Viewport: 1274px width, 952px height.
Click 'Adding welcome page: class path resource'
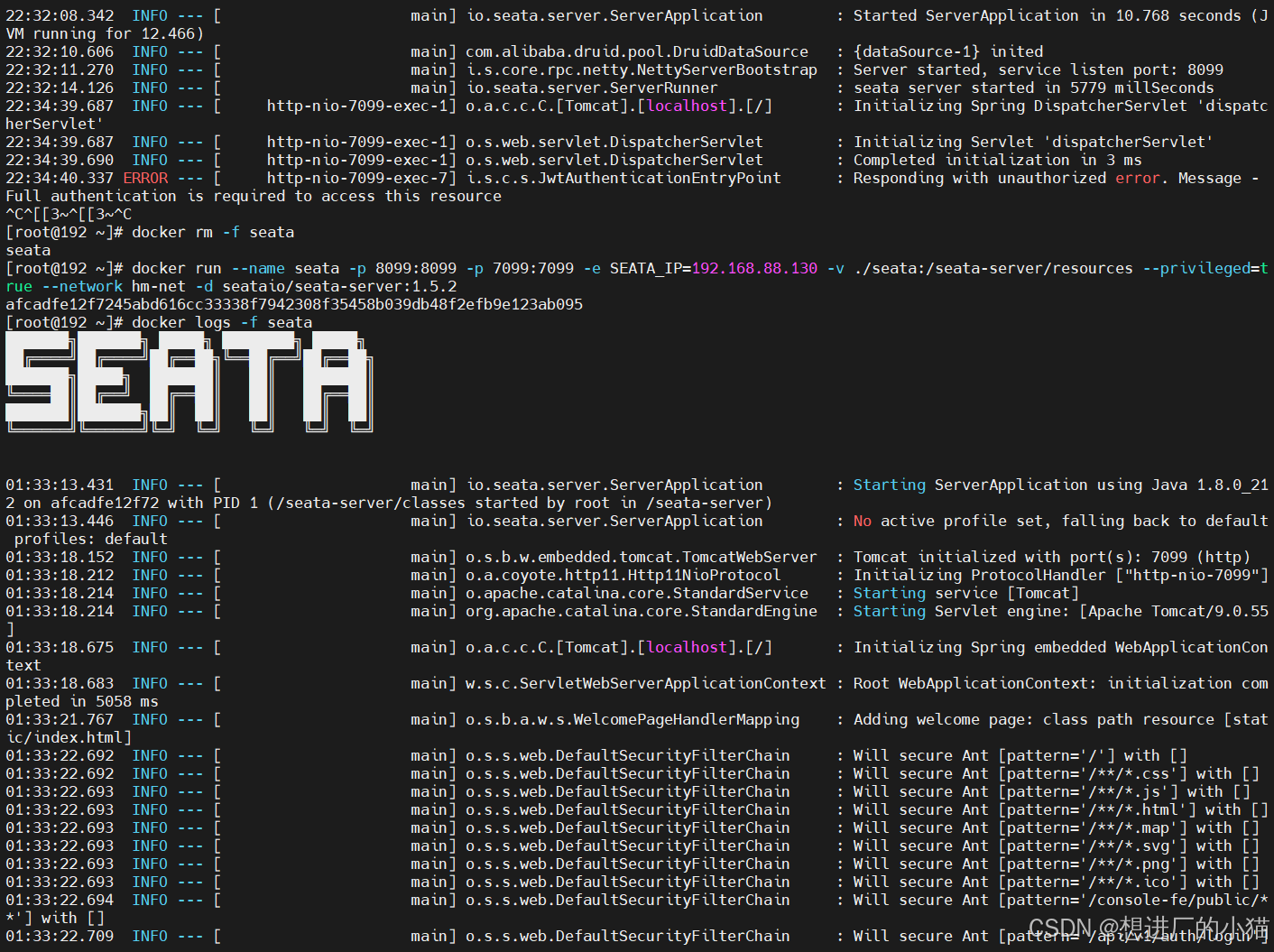click(1034, 719)
